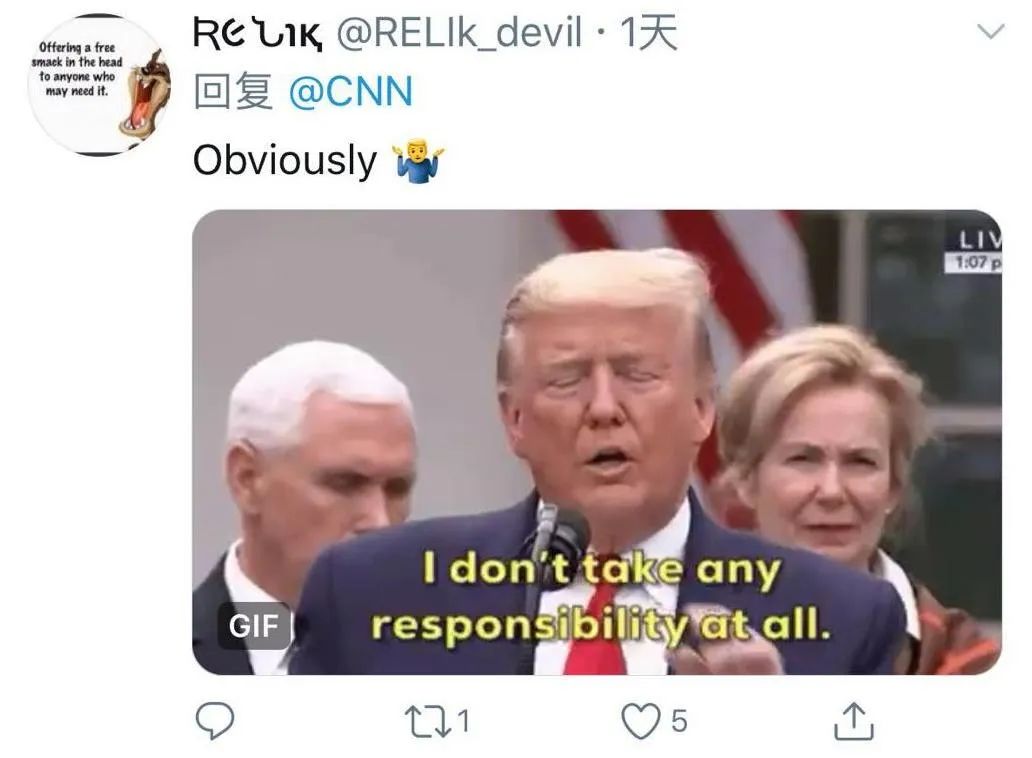Tap the GIF badge on the media
This screenshot has height=758, width=1032.
[x=254, y=625]
